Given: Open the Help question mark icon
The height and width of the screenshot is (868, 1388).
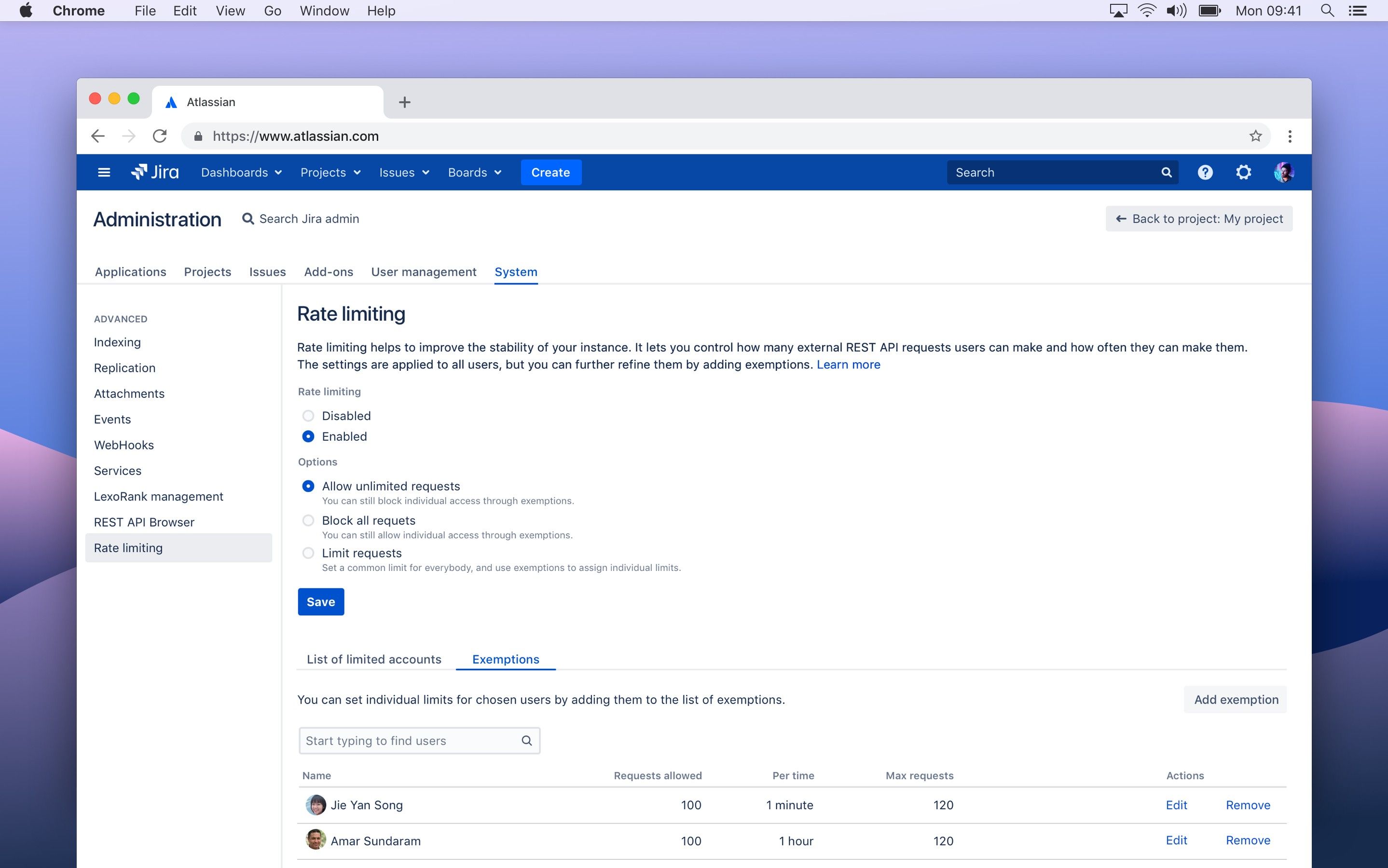Looking at the screenshot, I should (x=1205, y=172).
